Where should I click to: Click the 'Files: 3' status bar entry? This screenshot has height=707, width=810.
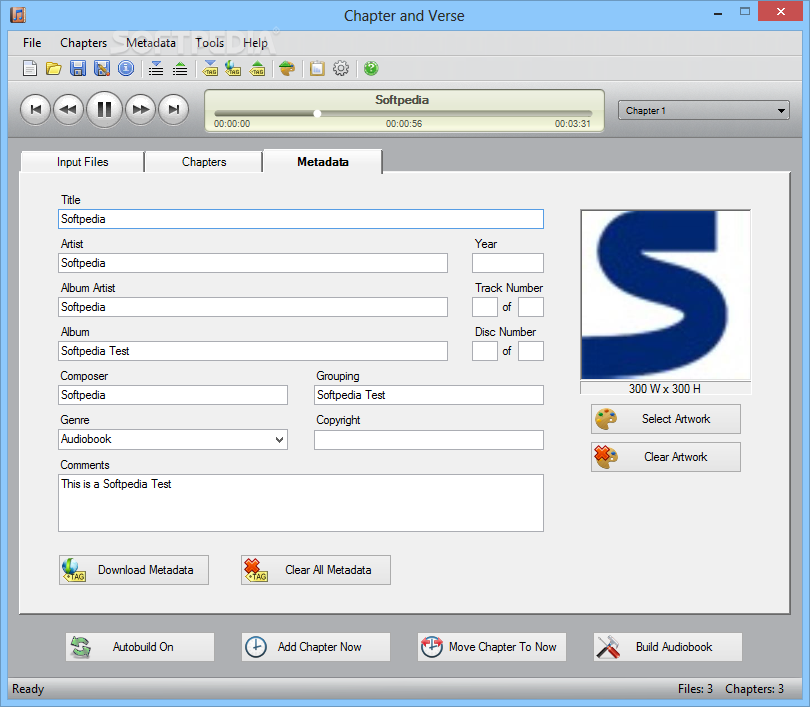(x=695, y=689)
